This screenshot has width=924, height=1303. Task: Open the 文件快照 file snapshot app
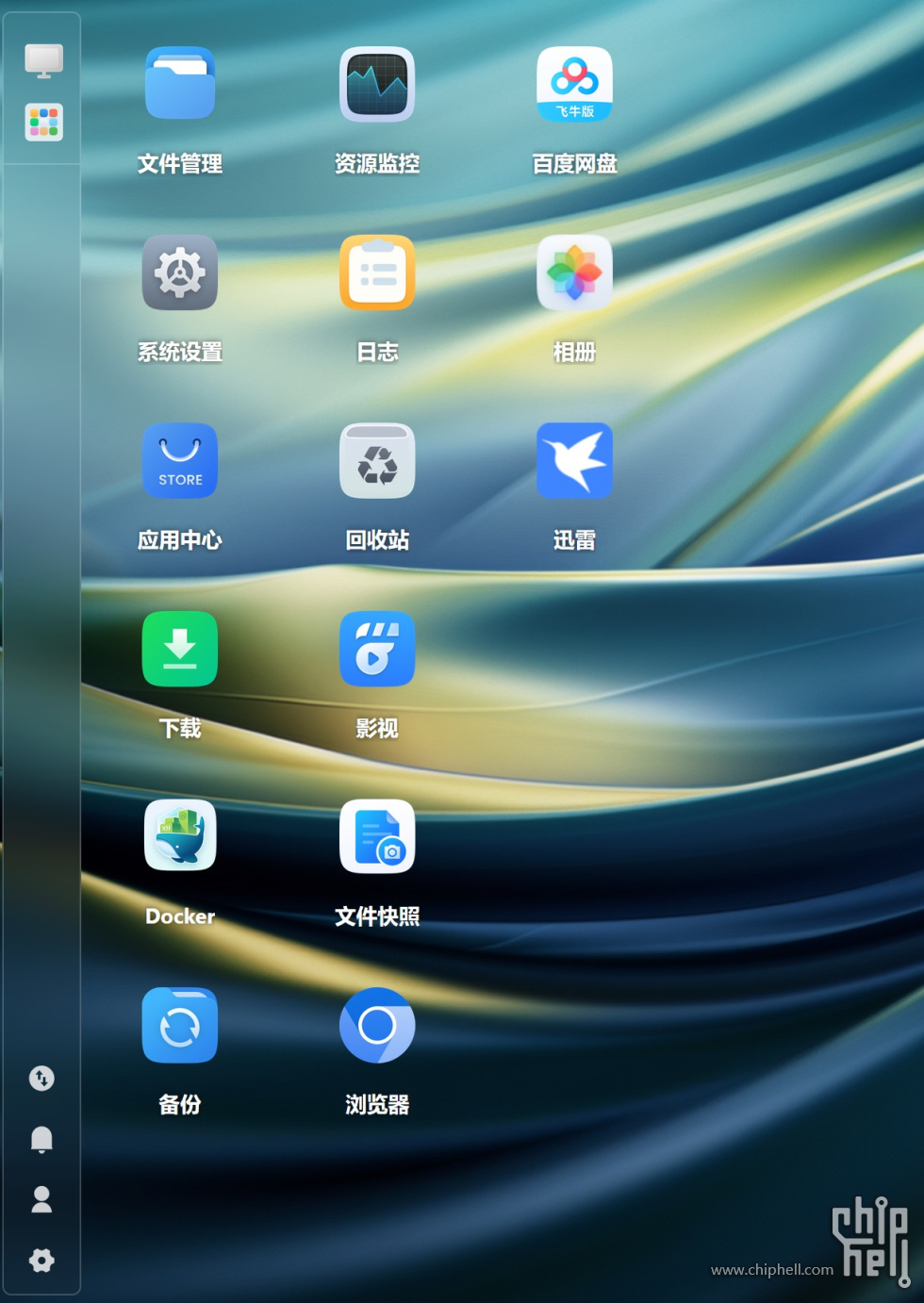point(377,836)
